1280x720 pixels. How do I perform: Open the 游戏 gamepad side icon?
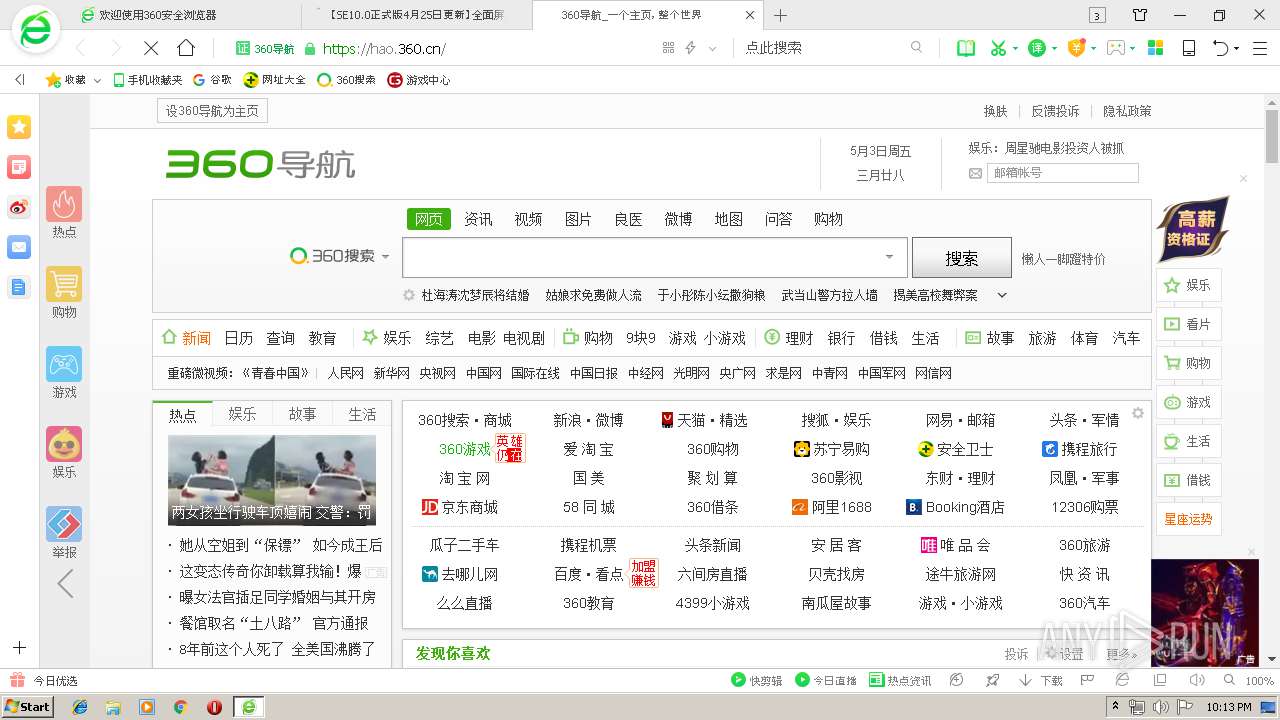click(x=64, y=365)
